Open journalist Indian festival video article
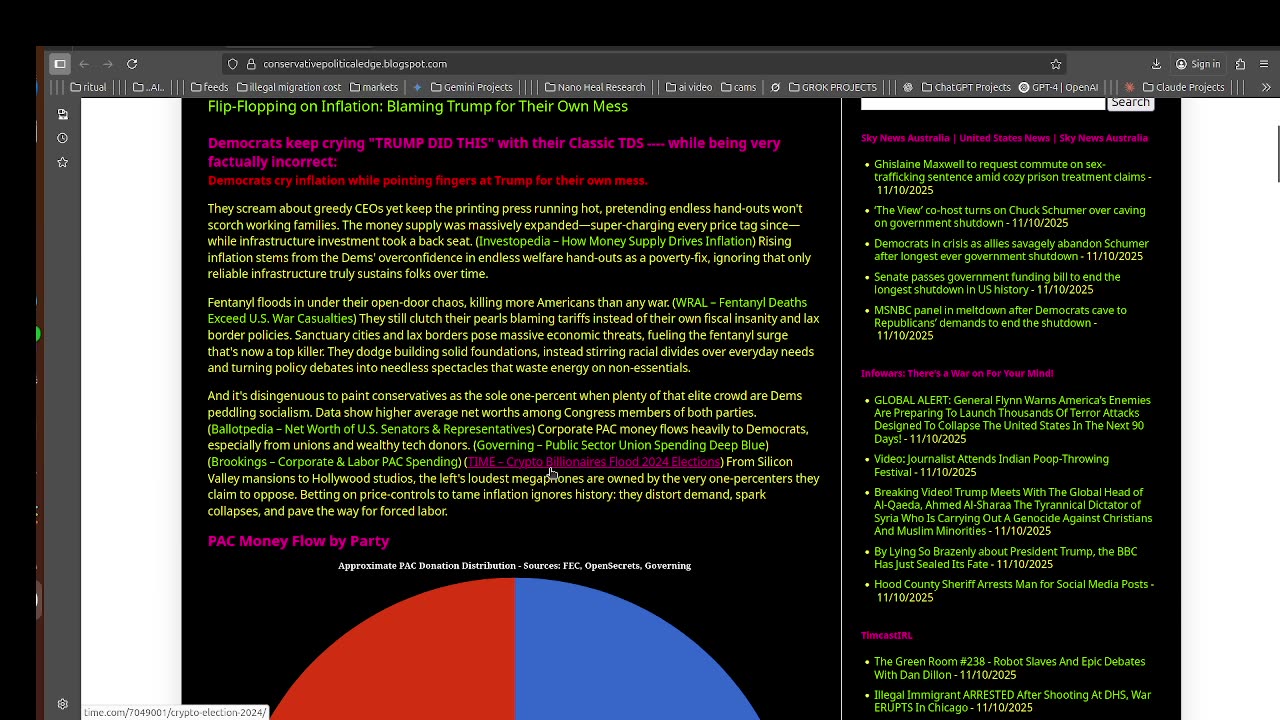Viewport: 1280px width, 720px height. (x=991, y=465)
